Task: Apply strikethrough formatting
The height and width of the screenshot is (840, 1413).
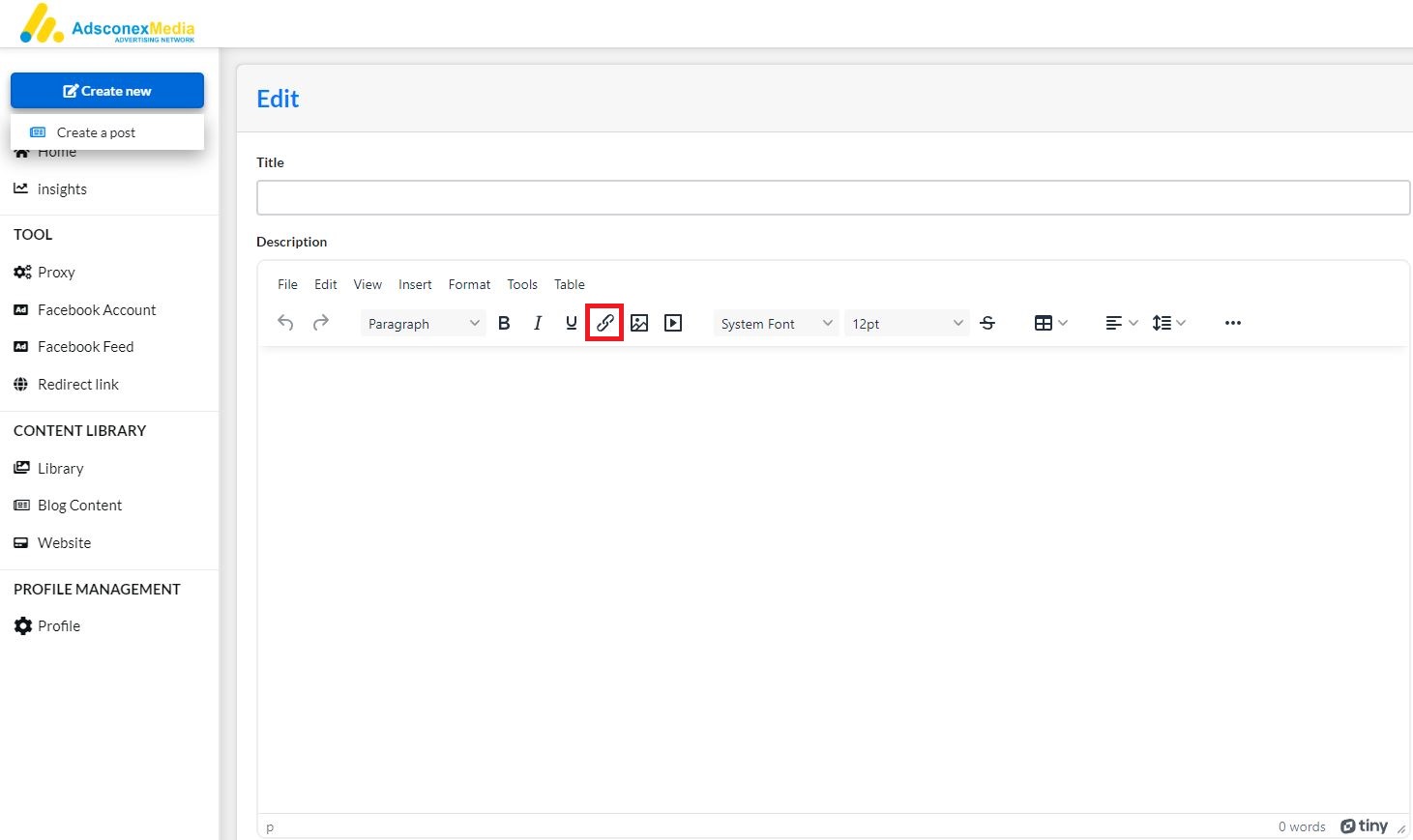Action: [x=987, y=323]
